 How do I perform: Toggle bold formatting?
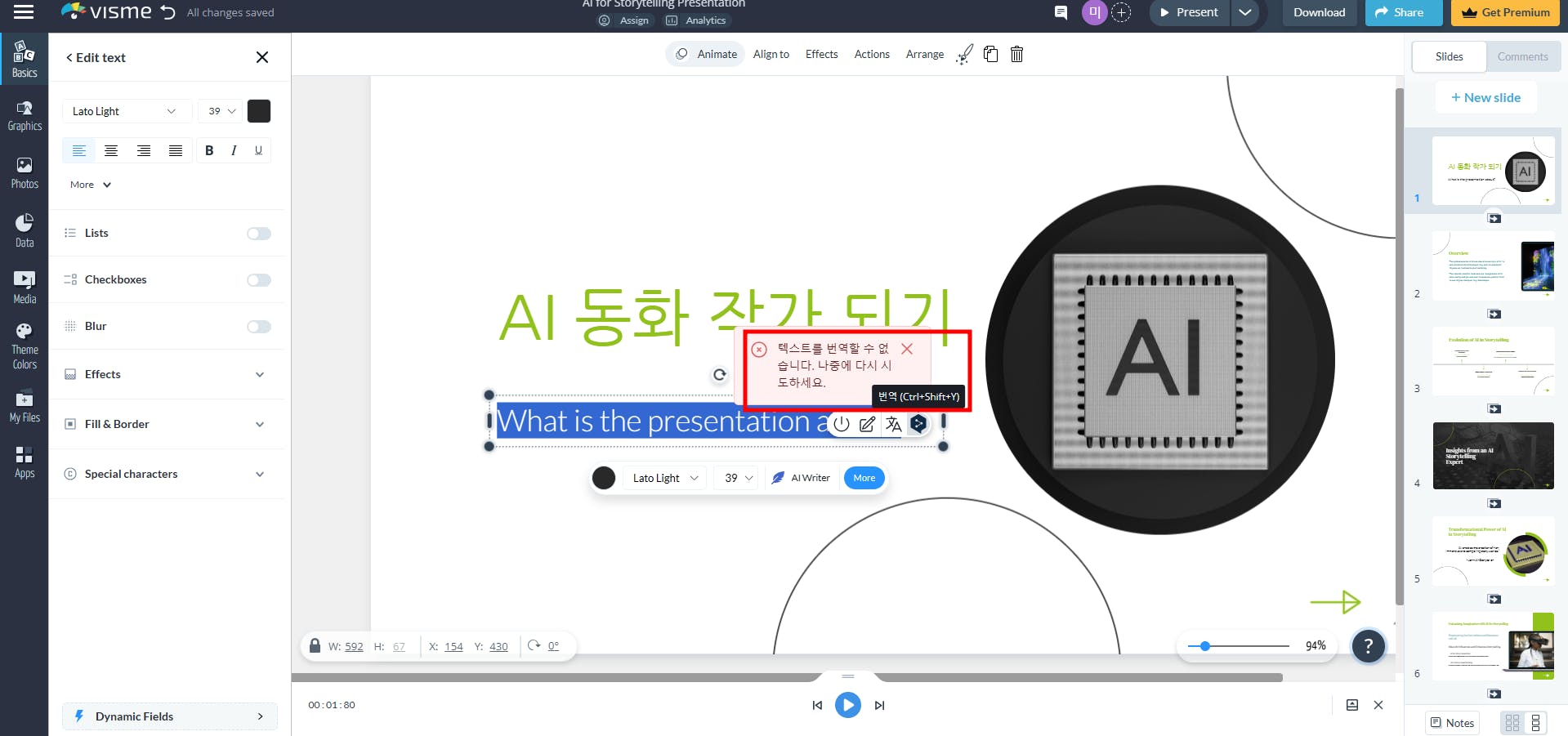[209, 150]
